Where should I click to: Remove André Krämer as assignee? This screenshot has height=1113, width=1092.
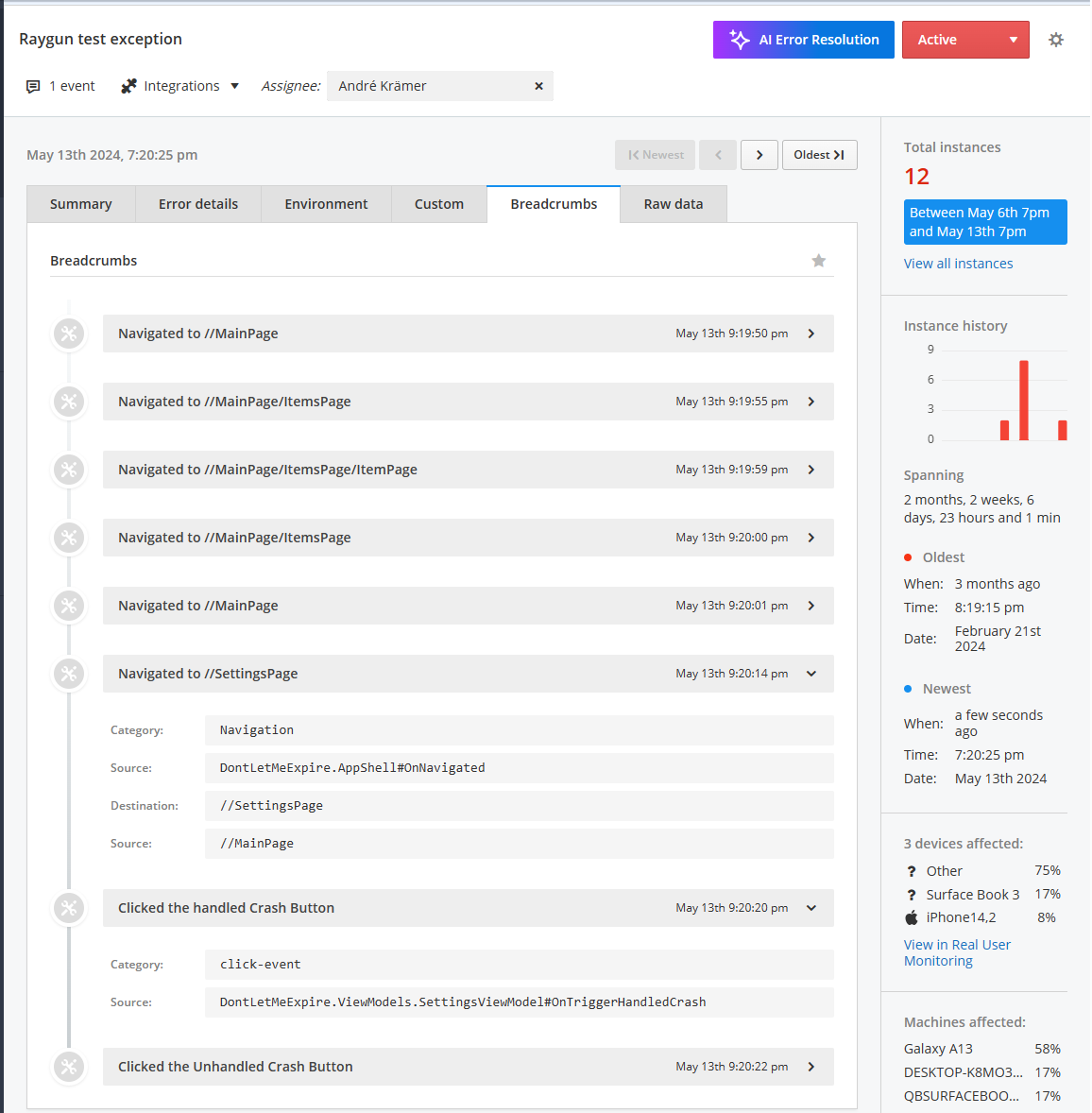click(538, 86)
